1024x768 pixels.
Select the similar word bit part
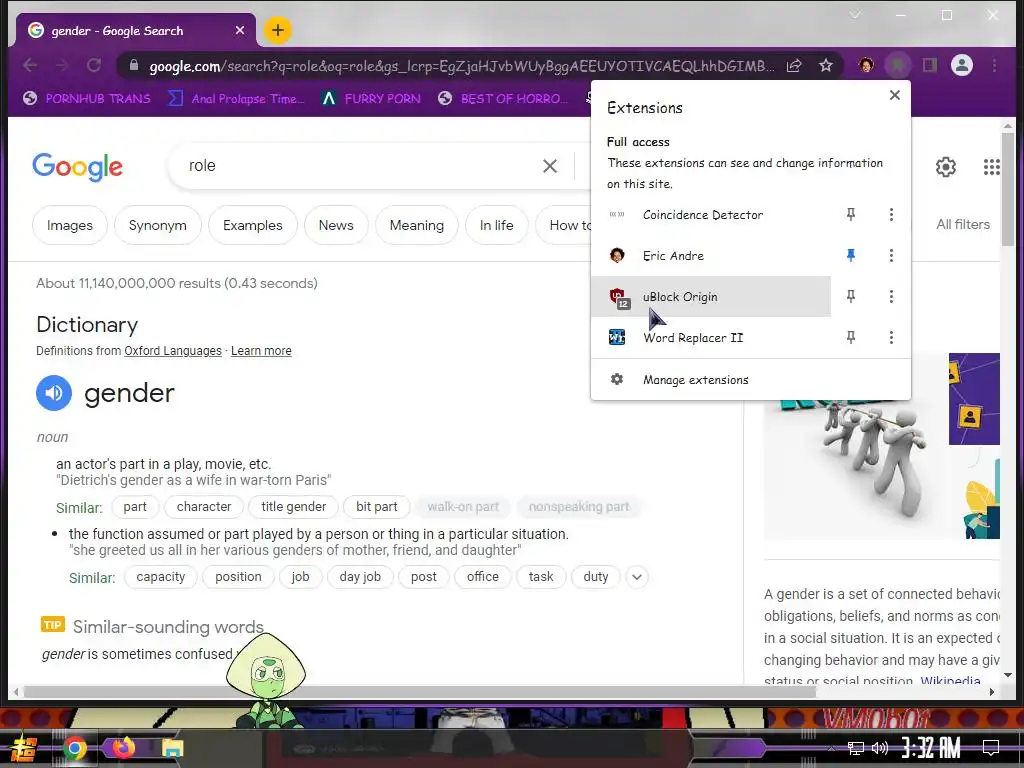tap(376, 507)
